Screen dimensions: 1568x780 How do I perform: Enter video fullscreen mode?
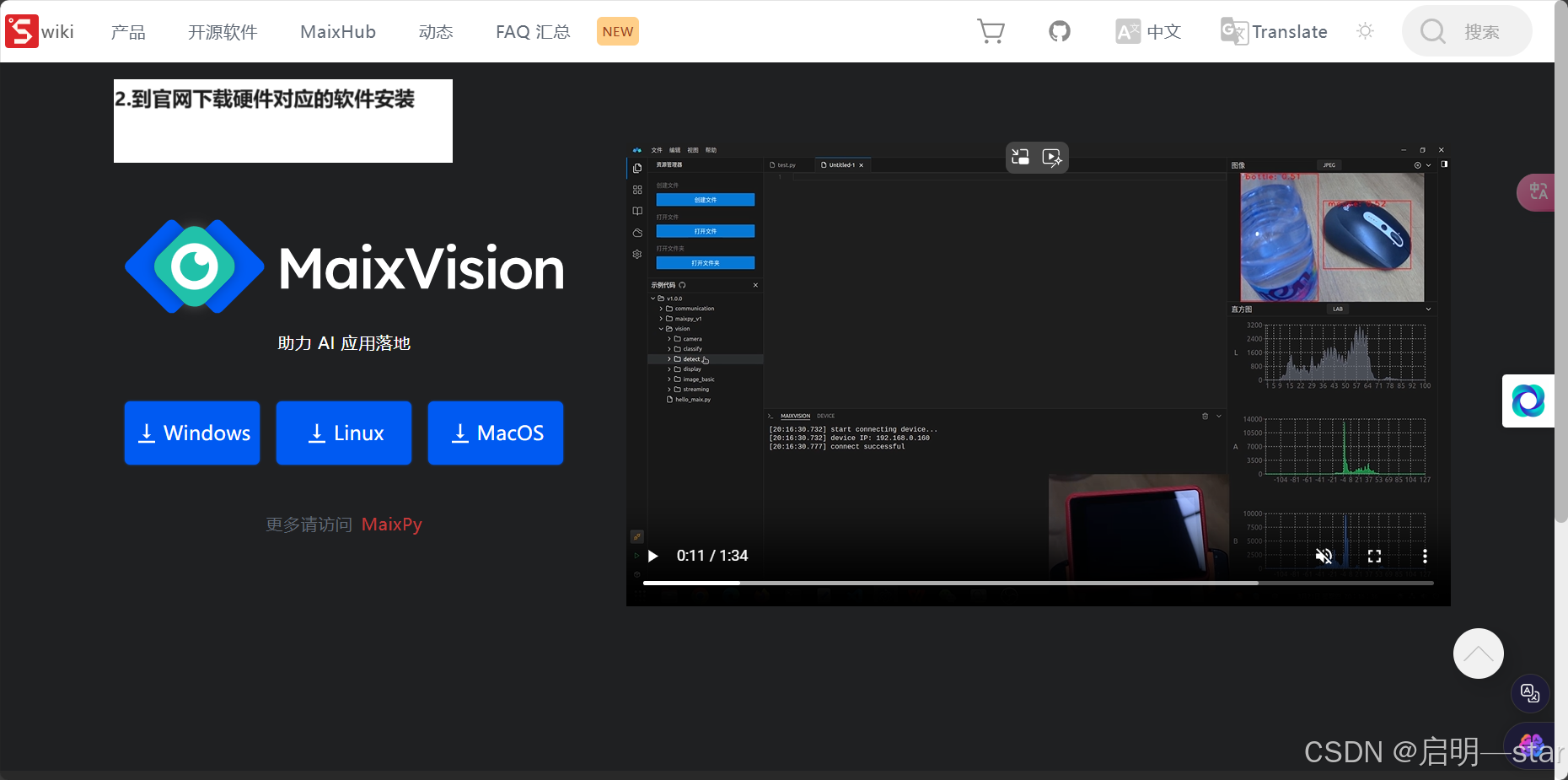[x=1375, y=556]
